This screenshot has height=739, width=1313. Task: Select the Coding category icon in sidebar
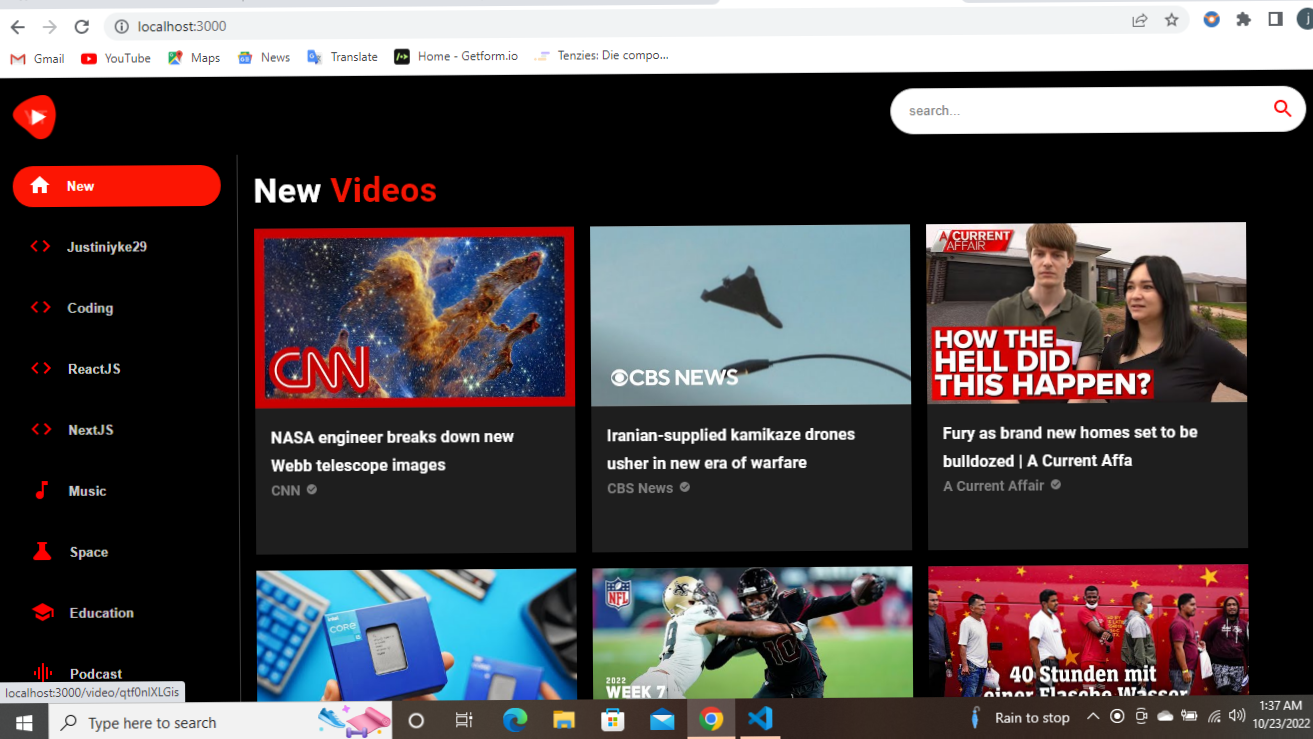(x=40, y=308)
